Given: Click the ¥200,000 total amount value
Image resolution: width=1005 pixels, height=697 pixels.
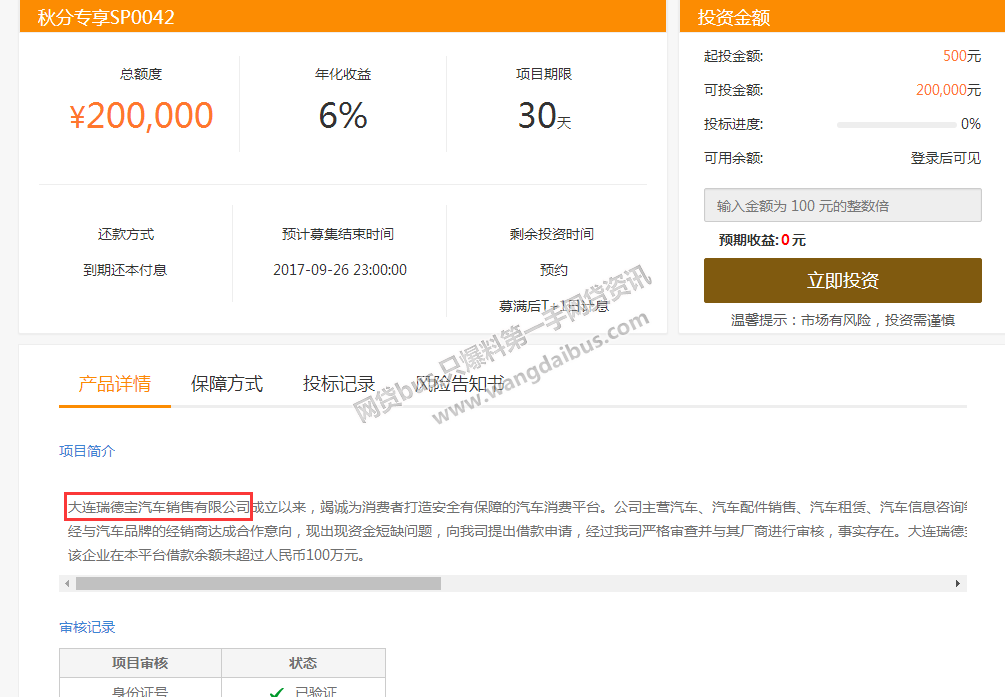Looking at the screenshot, I should [141, 115].
